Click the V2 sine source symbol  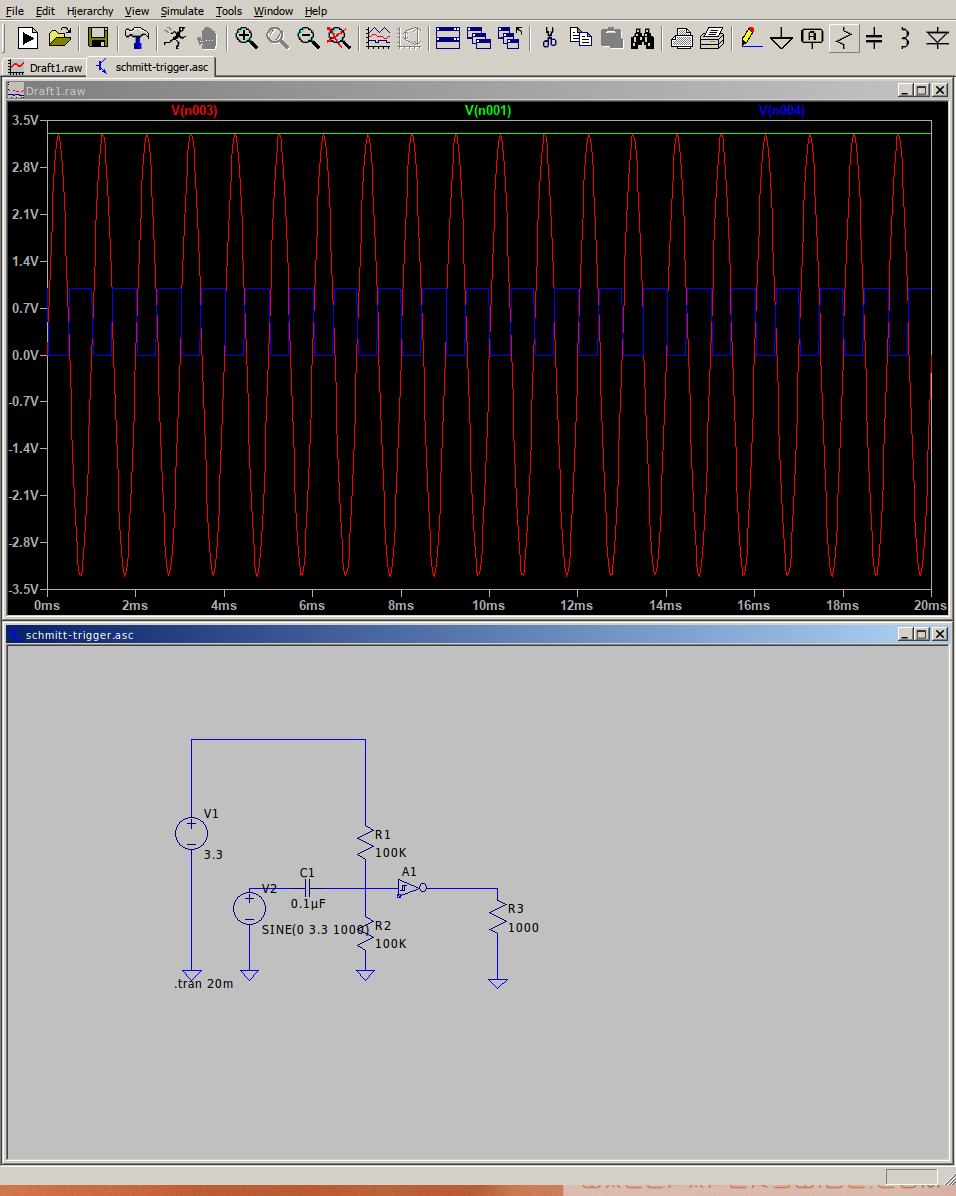(x=249, y=908)
